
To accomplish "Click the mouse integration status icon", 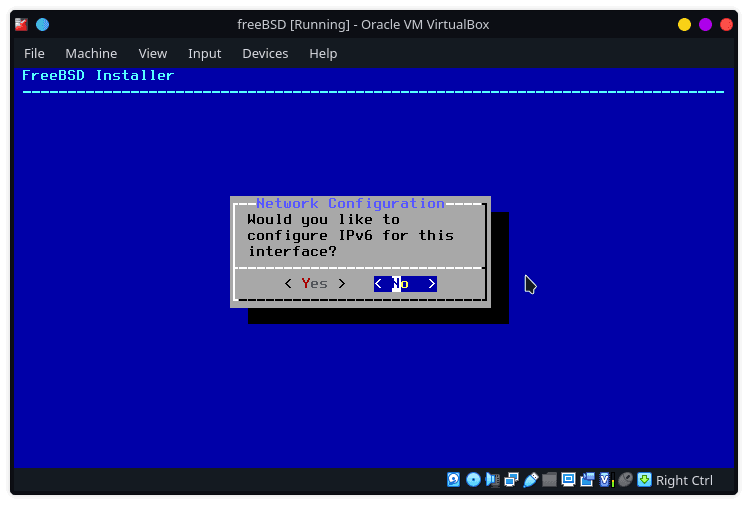I will point(625,479).
